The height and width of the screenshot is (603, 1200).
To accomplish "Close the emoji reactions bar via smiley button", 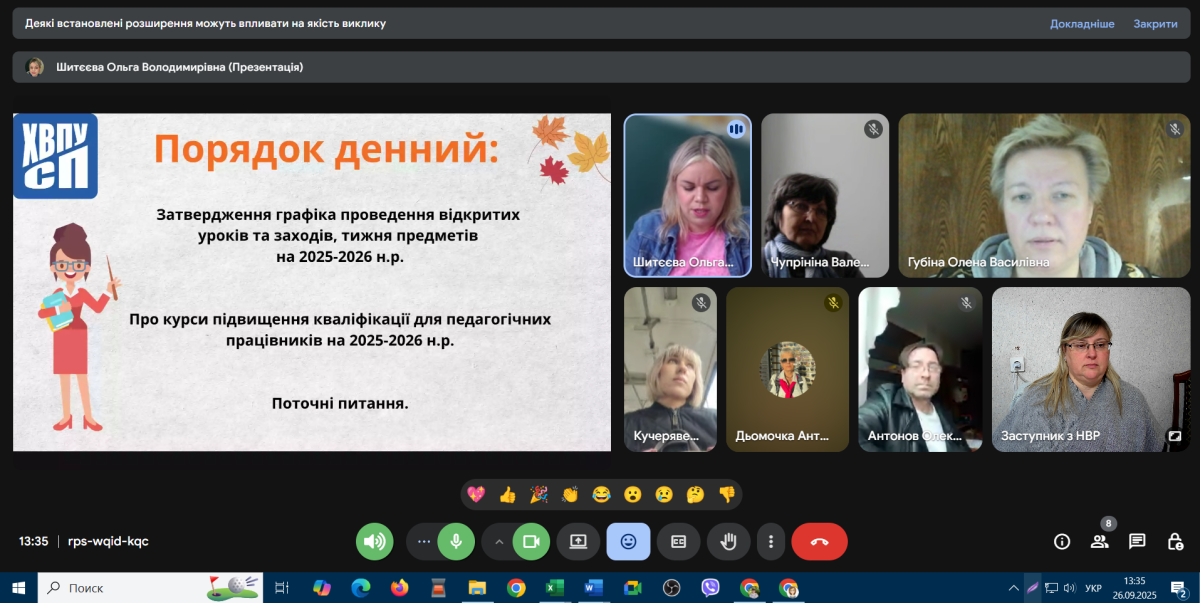I will 628,541.
